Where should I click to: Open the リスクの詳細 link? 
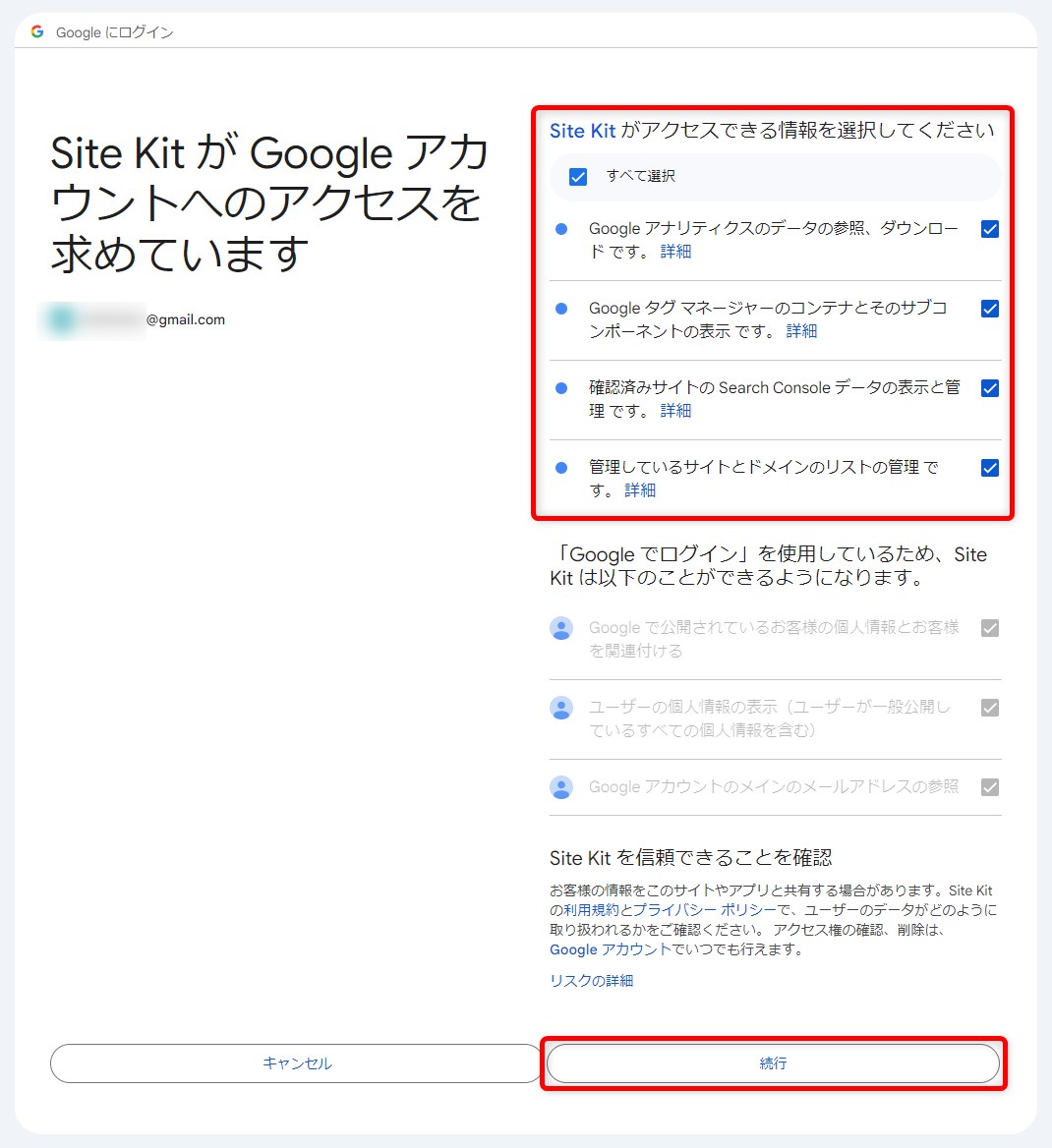click(x=591, y=981)
